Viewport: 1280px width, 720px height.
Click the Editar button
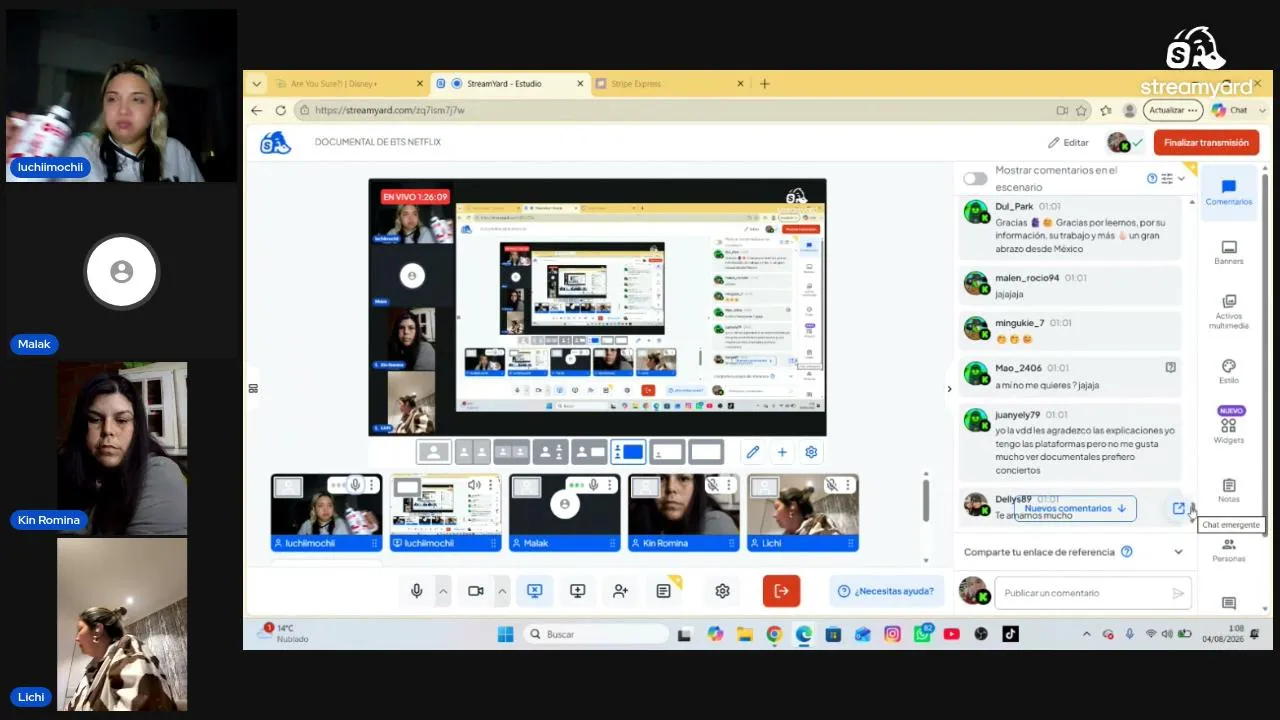click(x=1068, y=142)
